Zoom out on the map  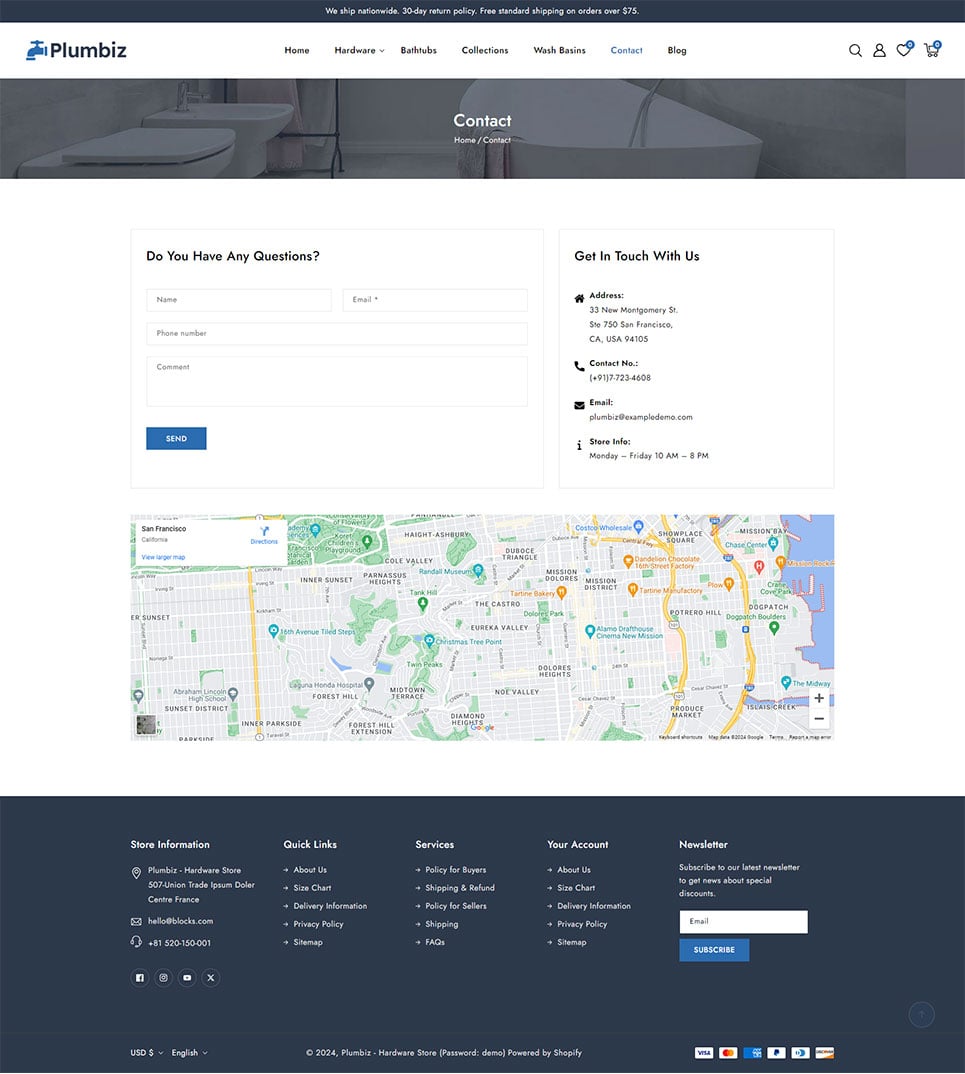click(x=819, y=719)
